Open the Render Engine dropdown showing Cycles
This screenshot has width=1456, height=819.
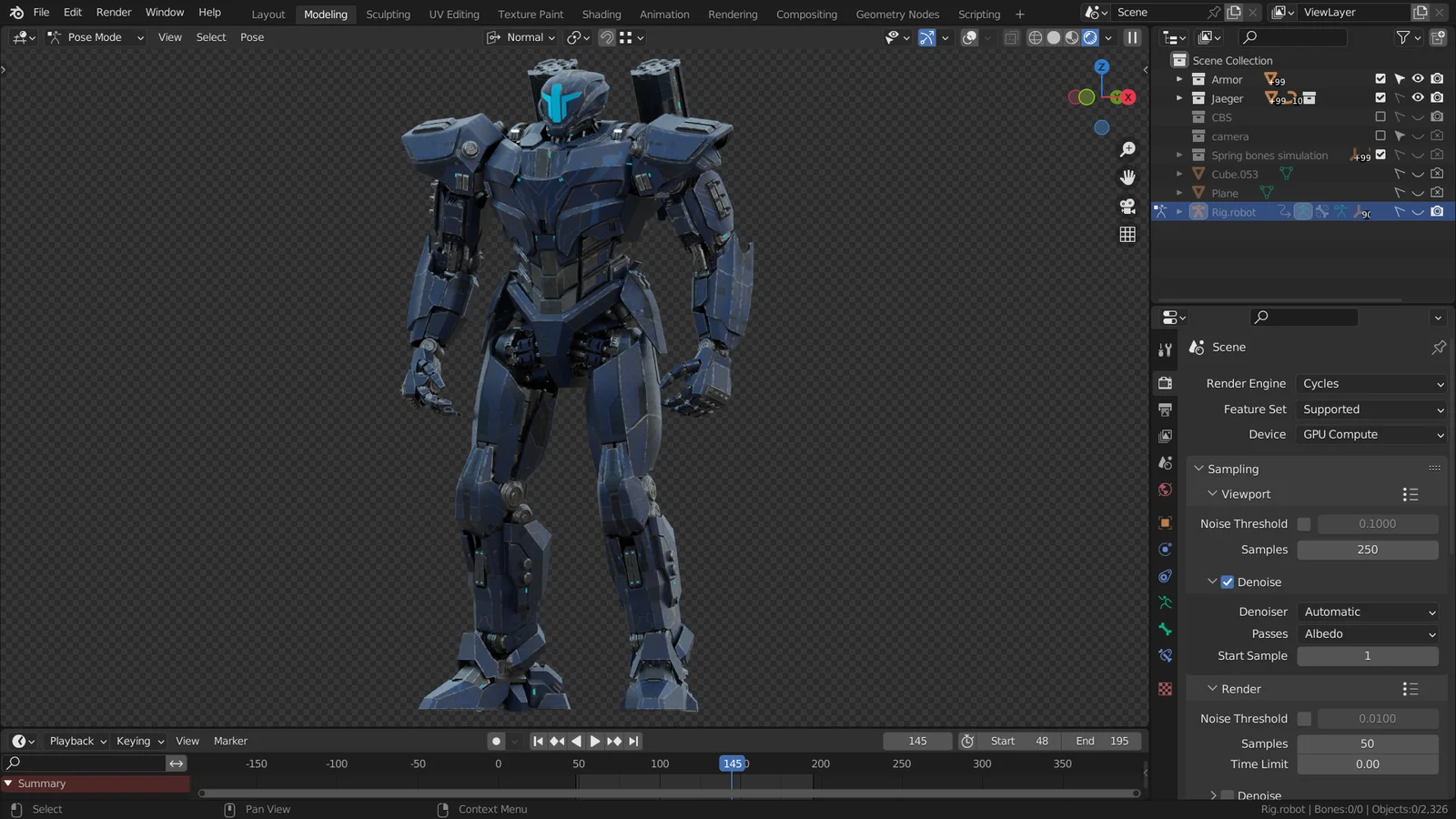1371,383
